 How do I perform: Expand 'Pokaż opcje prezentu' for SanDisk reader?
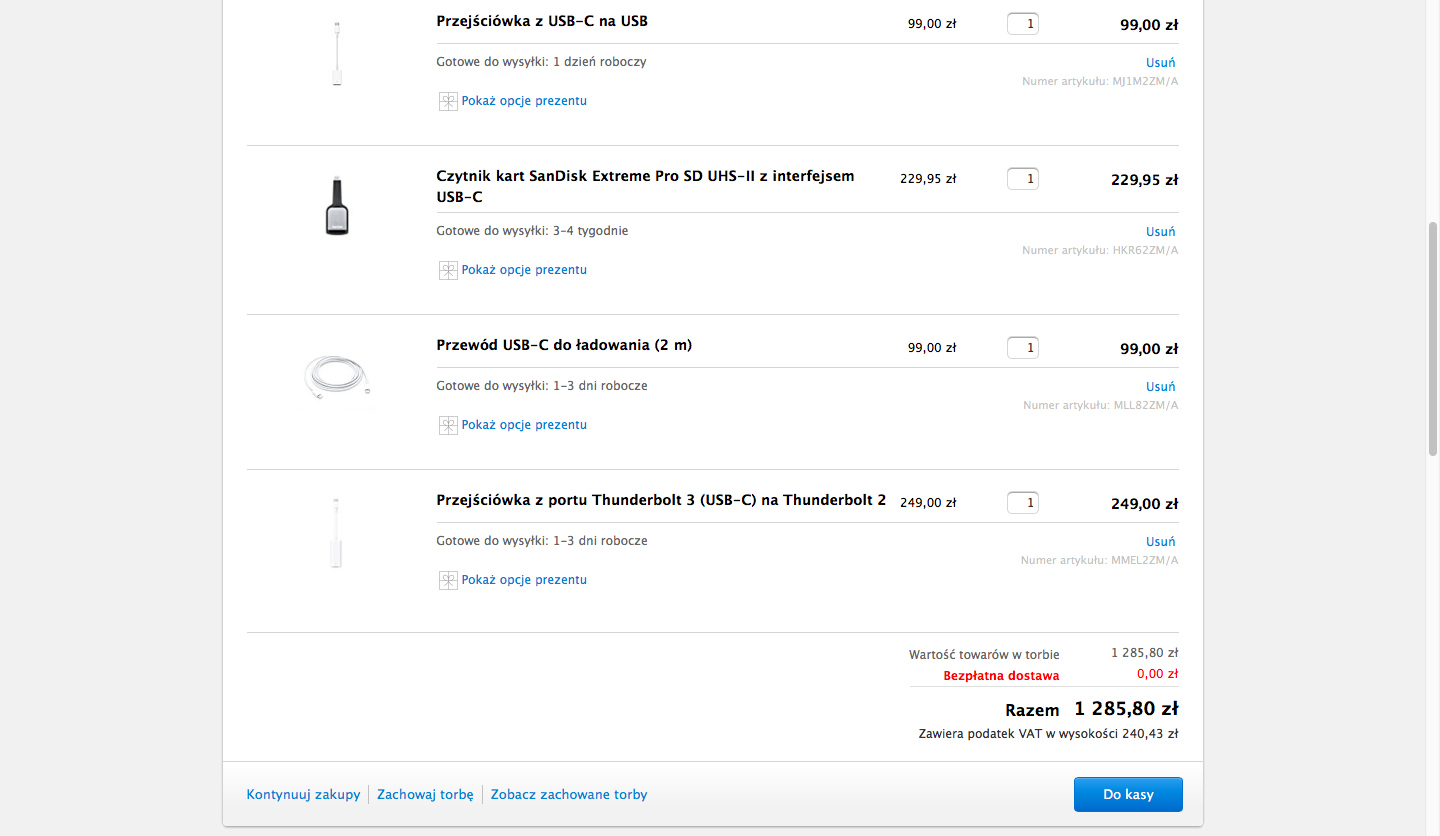(x=524, y=270)
